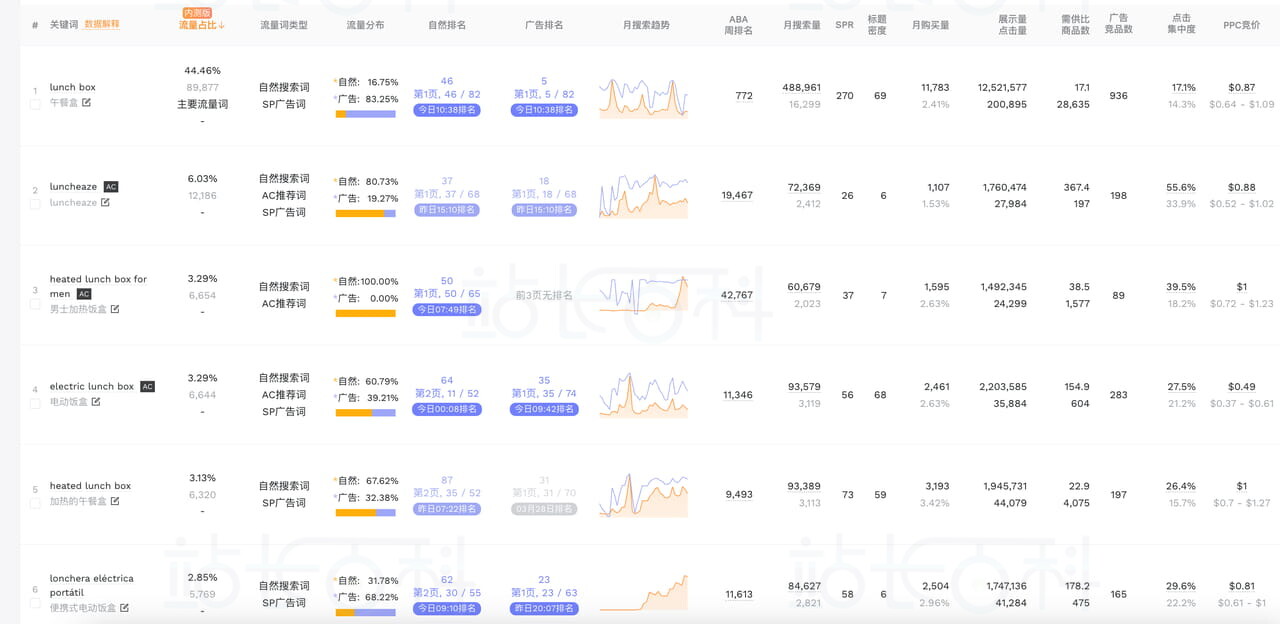Click traffic distribution bar for lunch box
Image resolution: width=1280 pixels, height=624 pixels.
[366, 114]
